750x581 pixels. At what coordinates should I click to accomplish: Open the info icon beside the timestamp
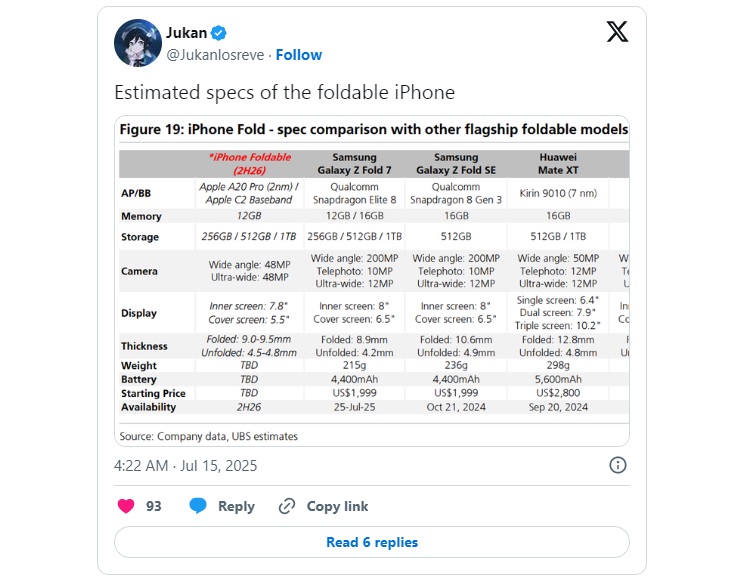click(618, 465)
